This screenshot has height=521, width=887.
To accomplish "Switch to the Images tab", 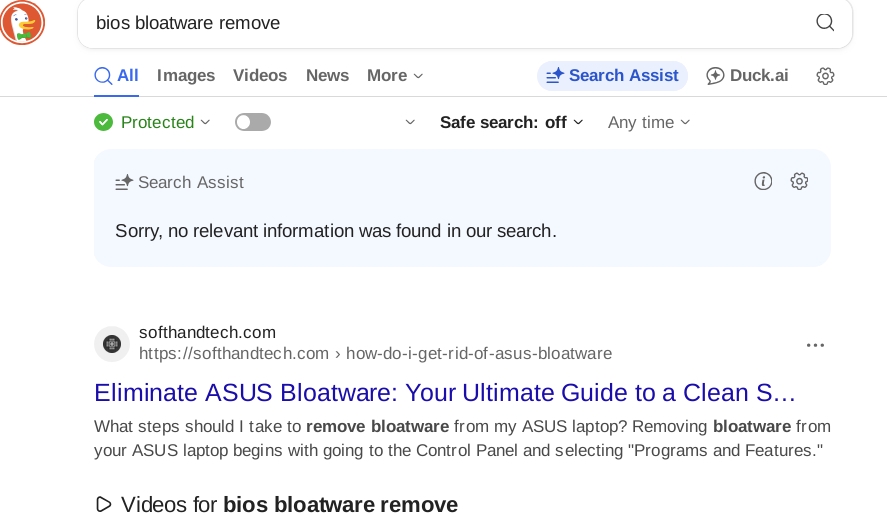I will pos(186,76).
